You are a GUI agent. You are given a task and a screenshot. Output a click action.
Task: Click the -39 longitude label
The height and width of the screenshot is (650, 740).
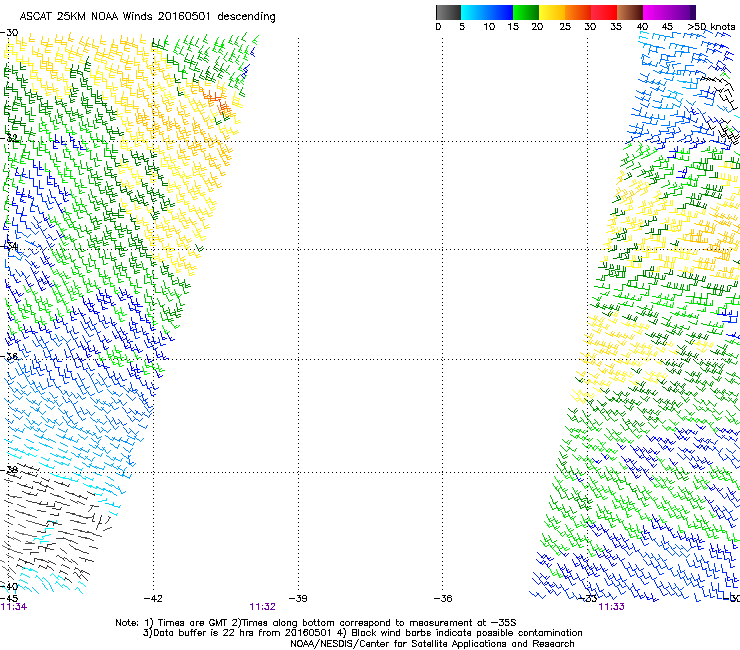point(298,599)
